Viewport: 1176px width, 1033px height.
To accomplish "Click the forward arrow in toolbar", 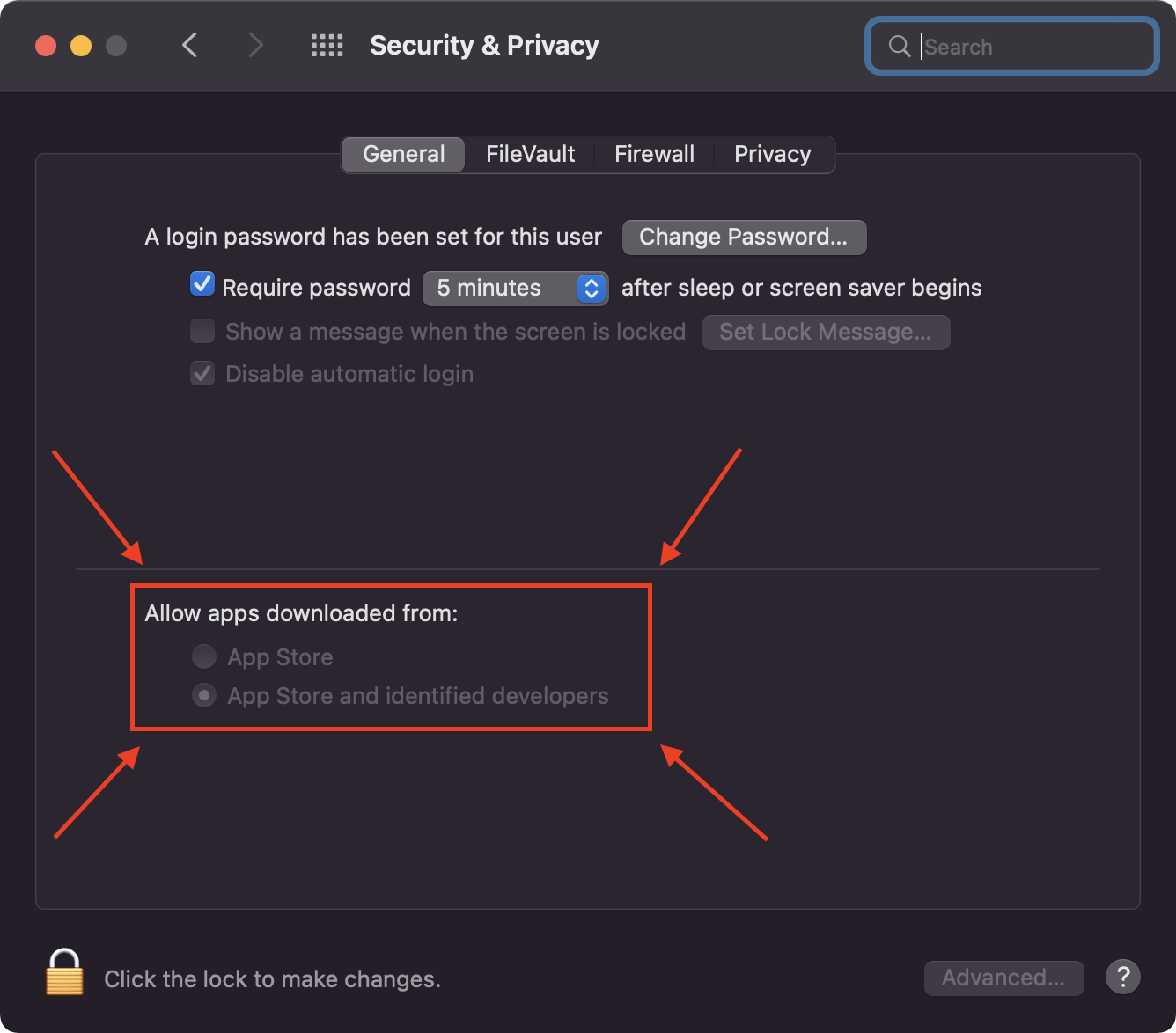I will click(255, 45).
